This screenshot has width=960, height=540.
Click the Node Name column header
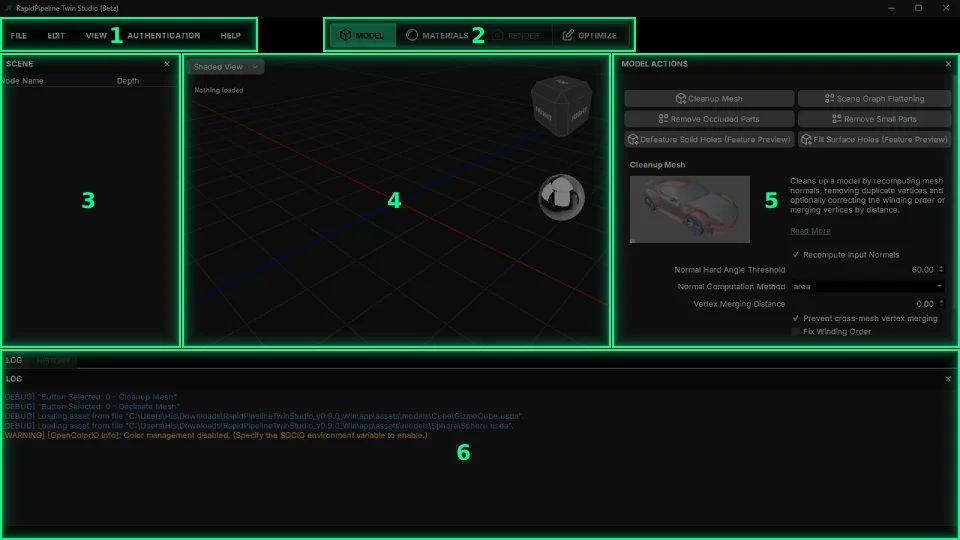coord(22,81)
